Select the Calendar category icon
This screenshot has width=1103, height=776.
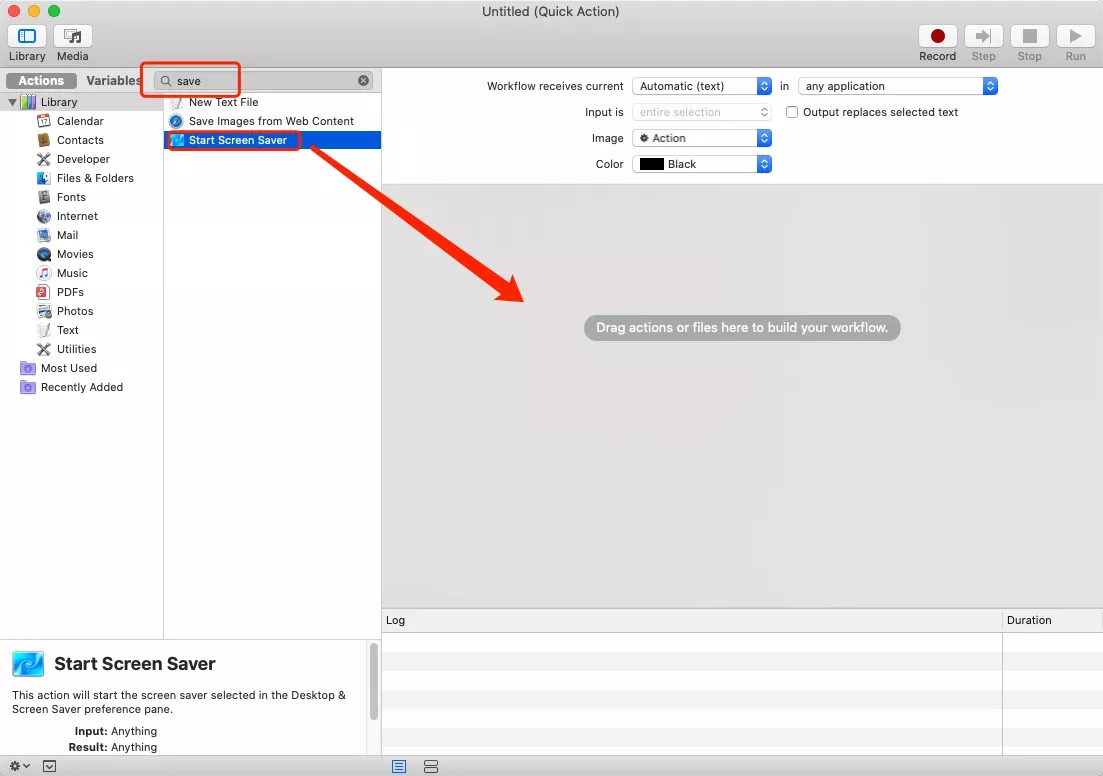click(x=44, y=121)
